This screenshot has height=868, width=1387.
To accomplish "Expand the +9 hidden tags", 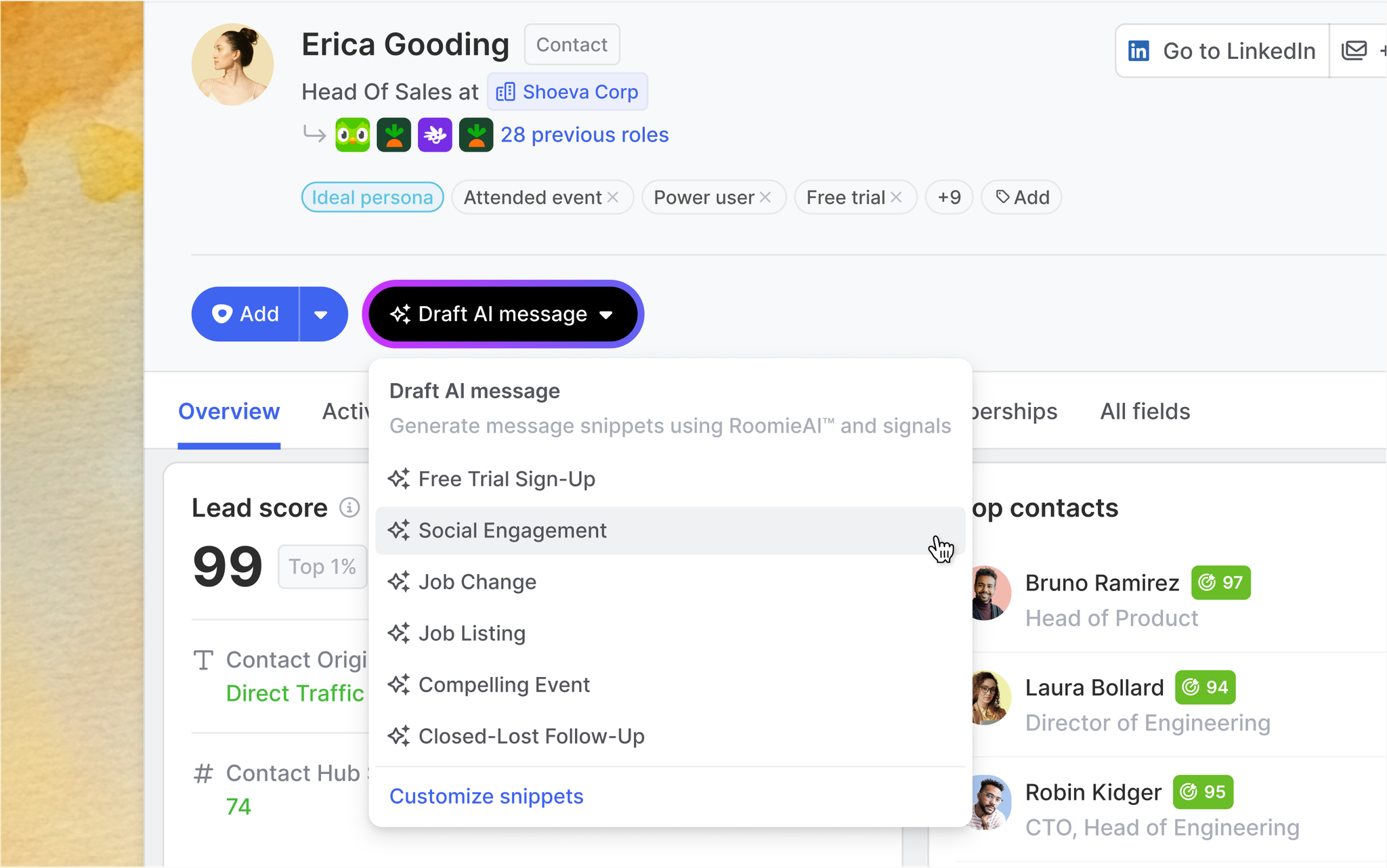I will 949,197.
